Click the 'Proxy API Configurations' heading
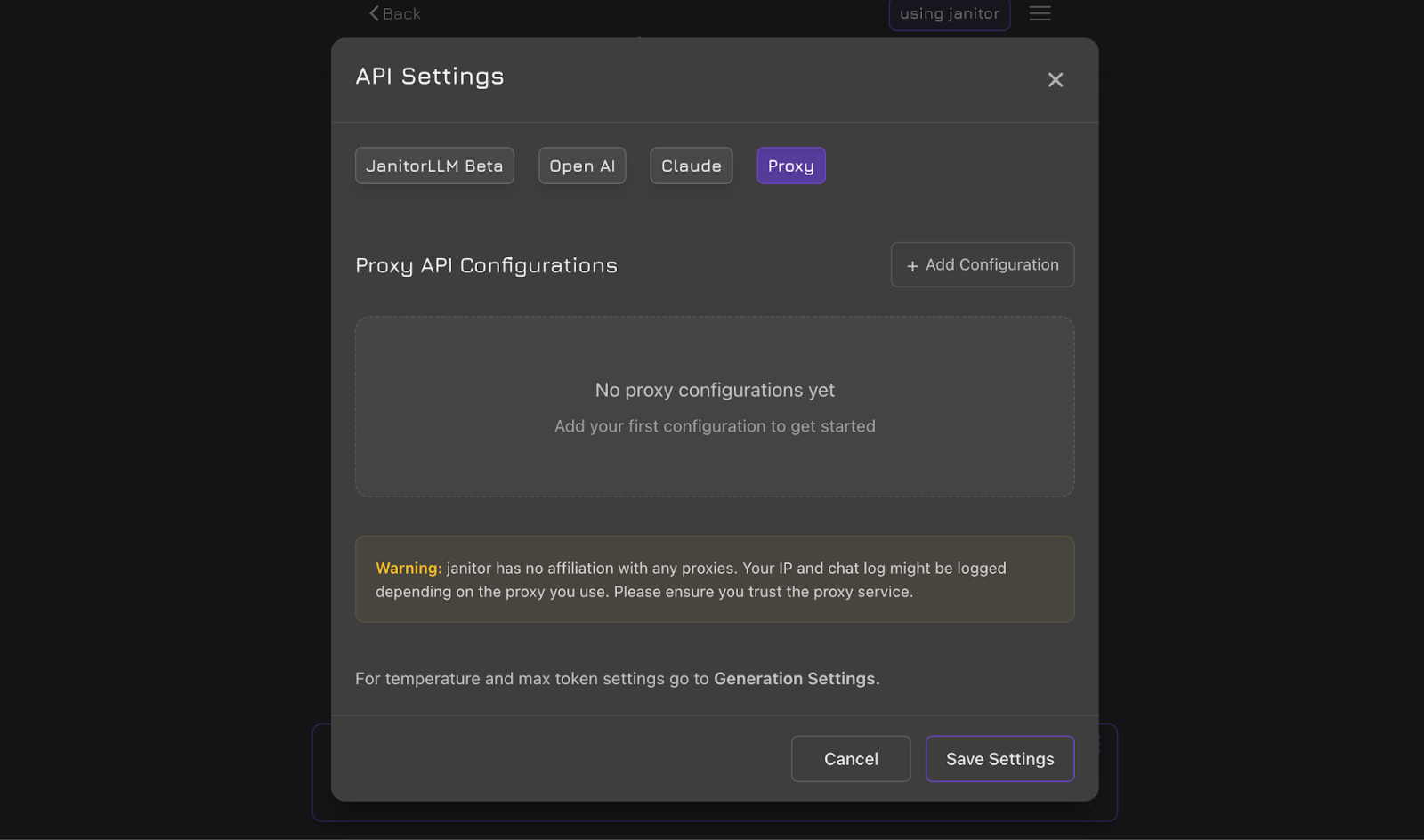The width and height of the screenshot is (1424, 840). tap(486, 265)
